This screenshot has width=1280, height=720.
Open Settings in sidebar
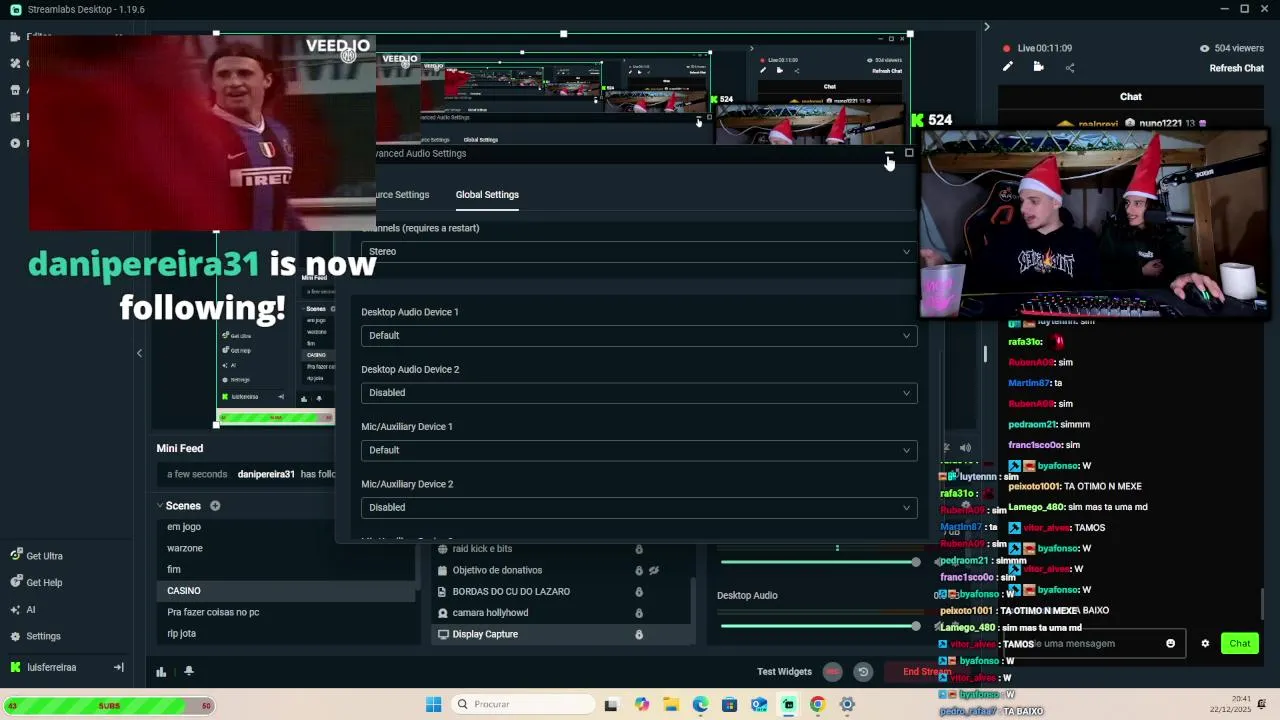pyautogui.click(x=35, y=636)
